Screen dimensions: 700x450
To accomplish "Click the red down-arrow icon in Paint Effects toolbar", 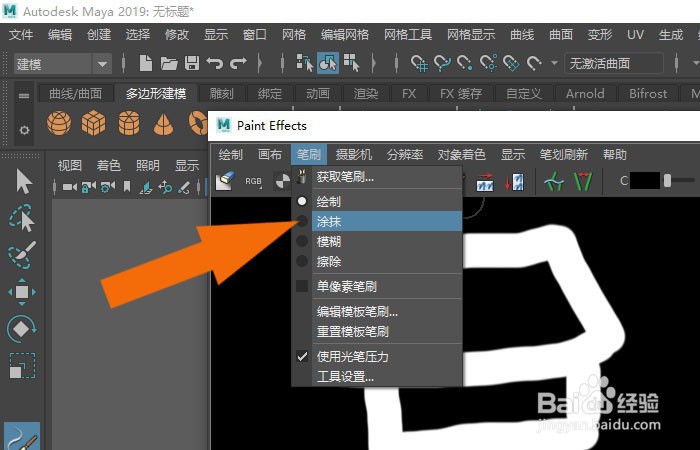I will pos(514,182).
